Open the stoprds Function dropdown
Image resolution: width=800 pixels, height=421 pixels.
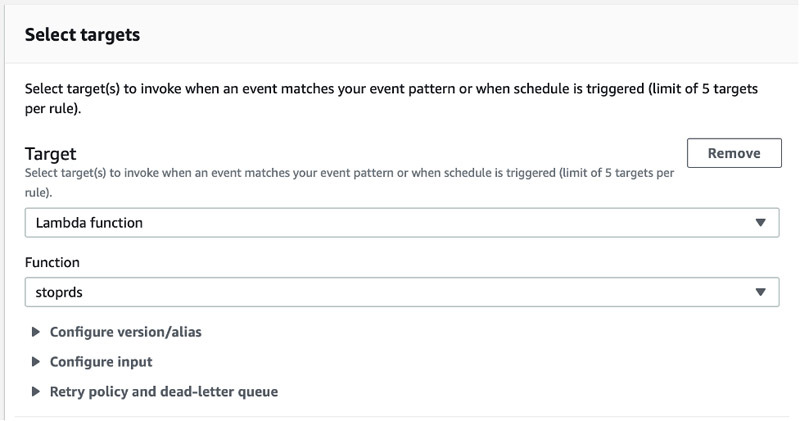point(400,292)
